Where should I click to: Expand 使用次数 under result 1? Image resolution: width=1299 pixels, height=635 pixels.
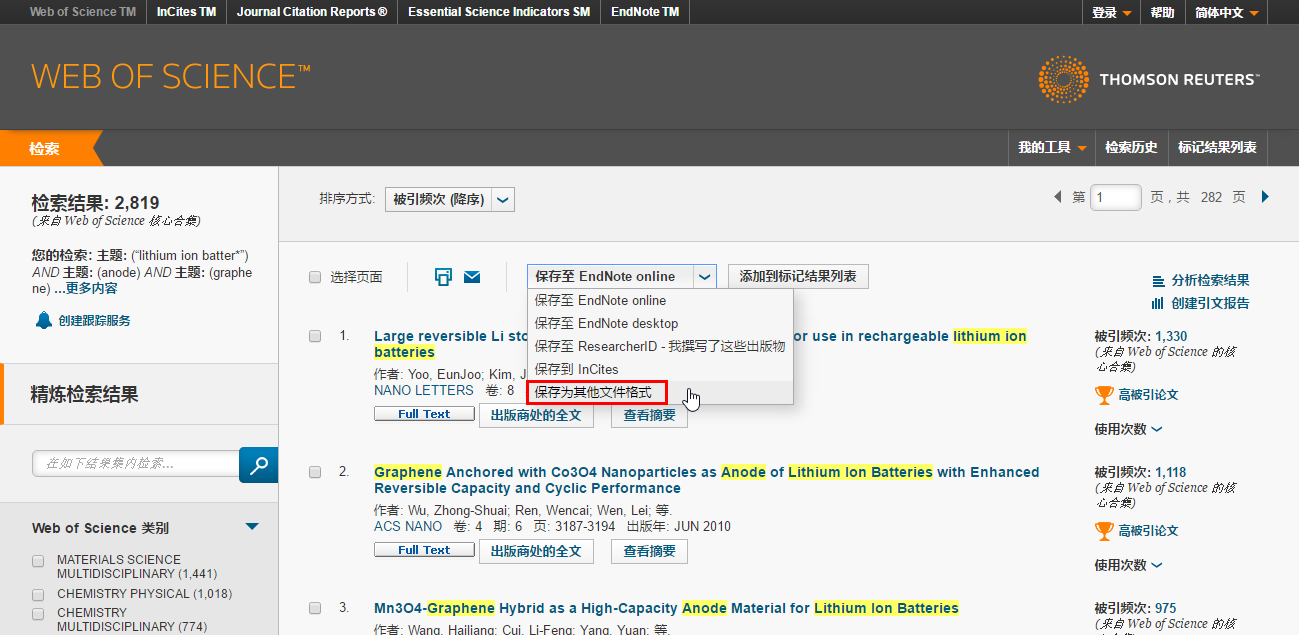pos(1129,429)
